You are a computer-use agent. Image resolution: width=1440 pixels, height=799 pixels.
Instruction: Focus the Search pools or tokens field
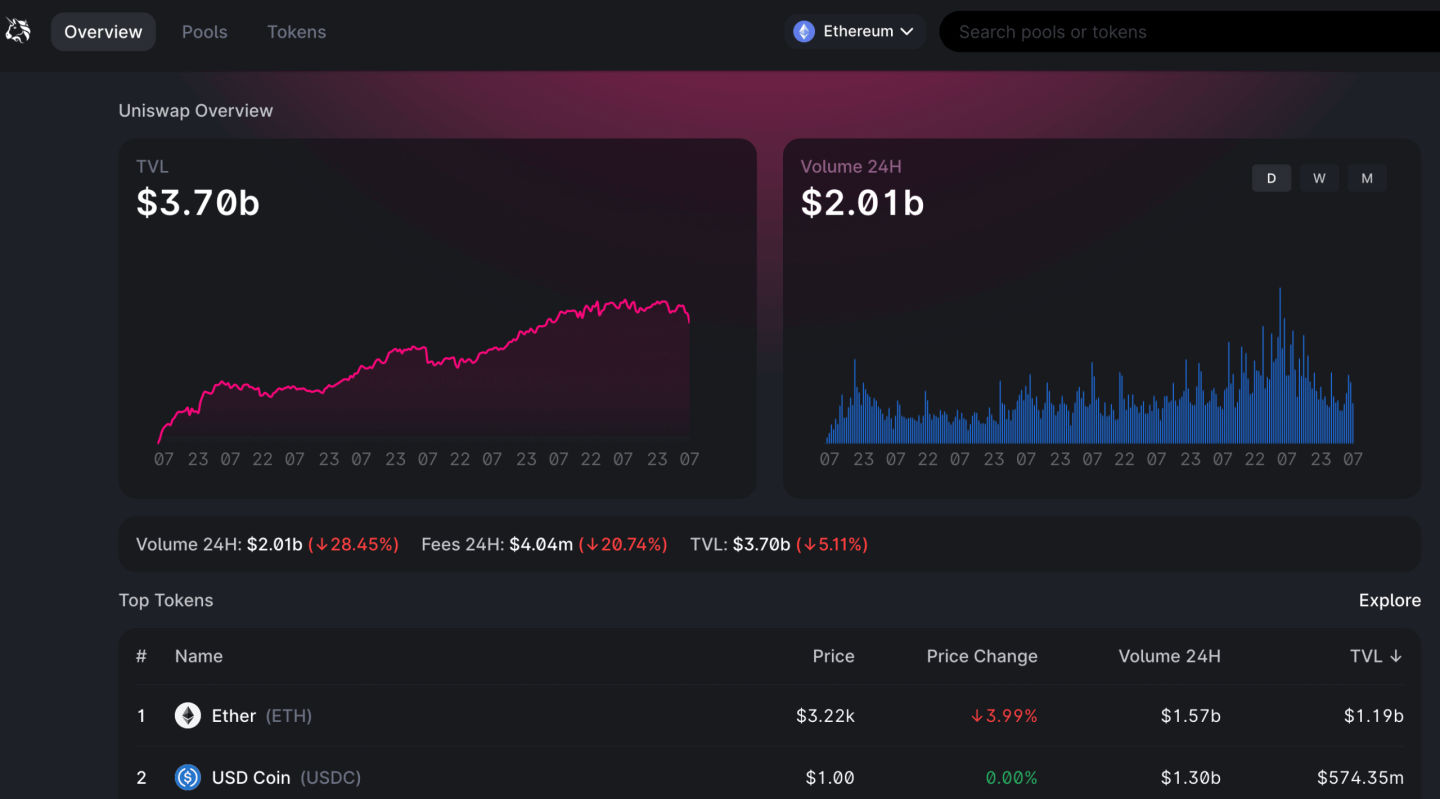1190,32
